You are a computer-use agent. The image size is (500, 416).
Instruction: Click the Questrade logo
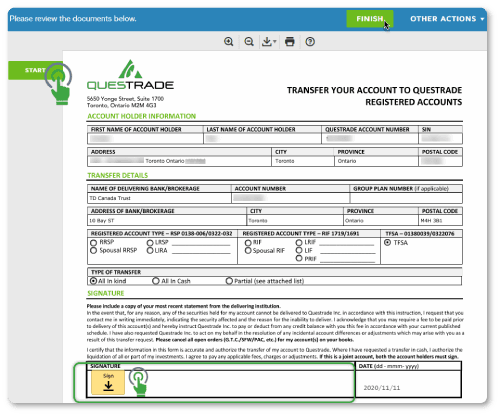point(130,75)
